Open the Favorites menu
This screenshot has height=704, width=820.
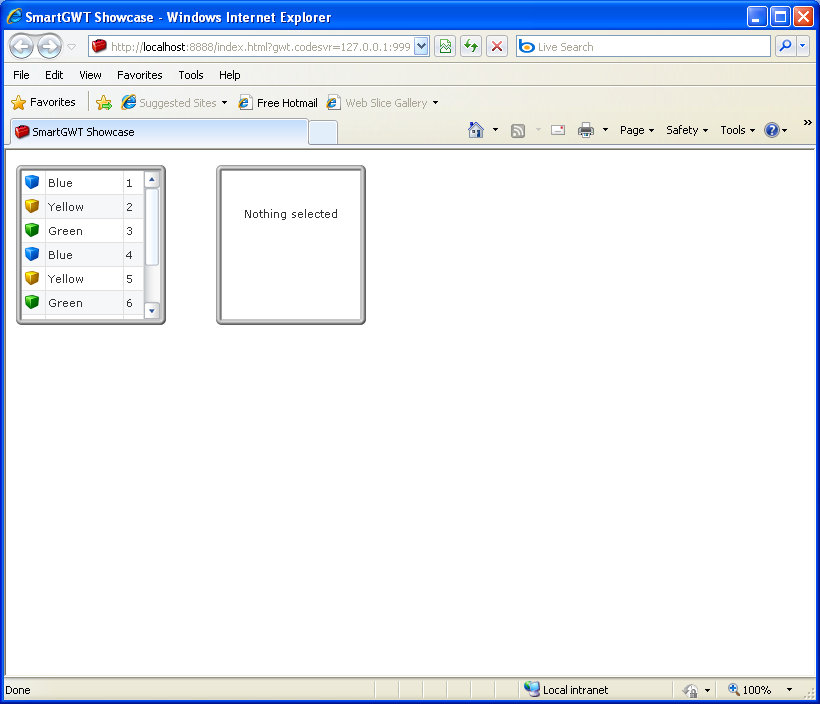(x=140, y=75)
